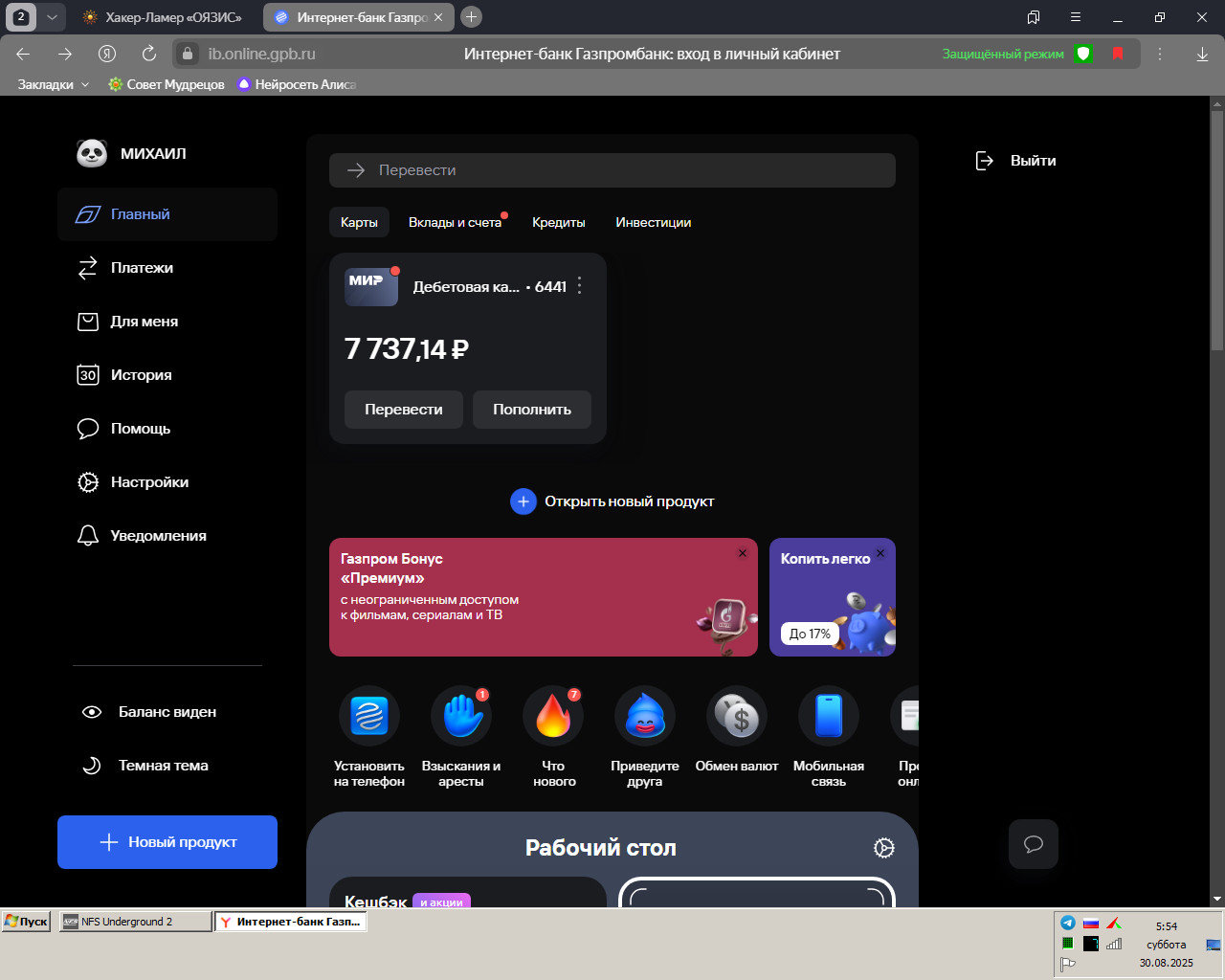Select Мобильная связь phone icon
Viewport: 1225px width, 980px height.
pyautogui.click(x=829, y=717)
